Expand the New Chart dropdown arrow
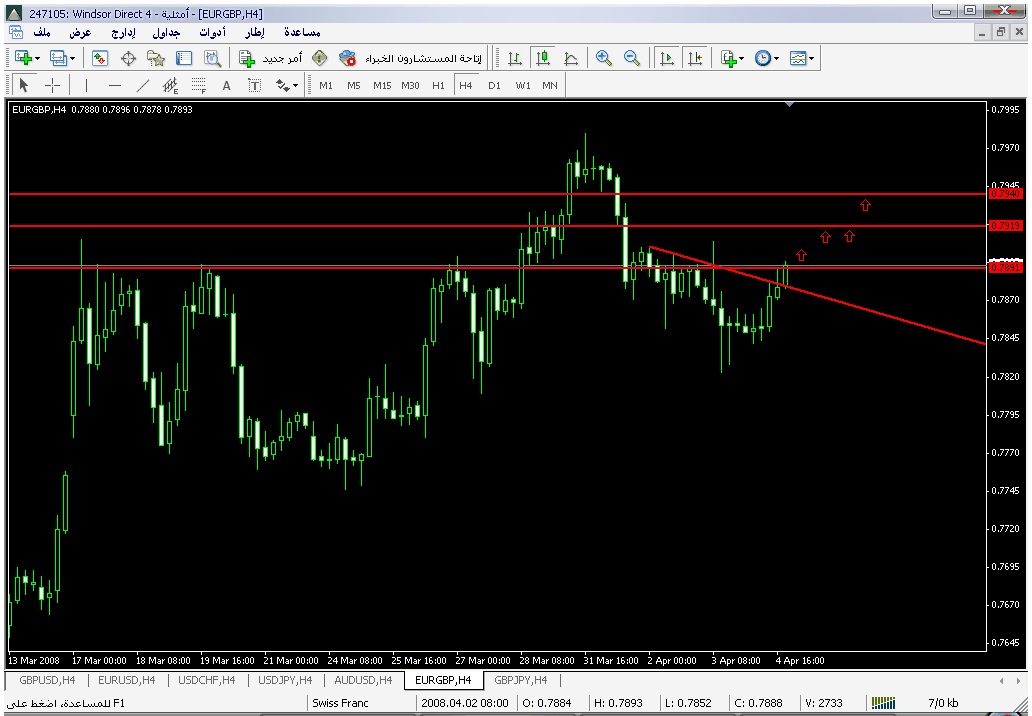 (38, 59)
